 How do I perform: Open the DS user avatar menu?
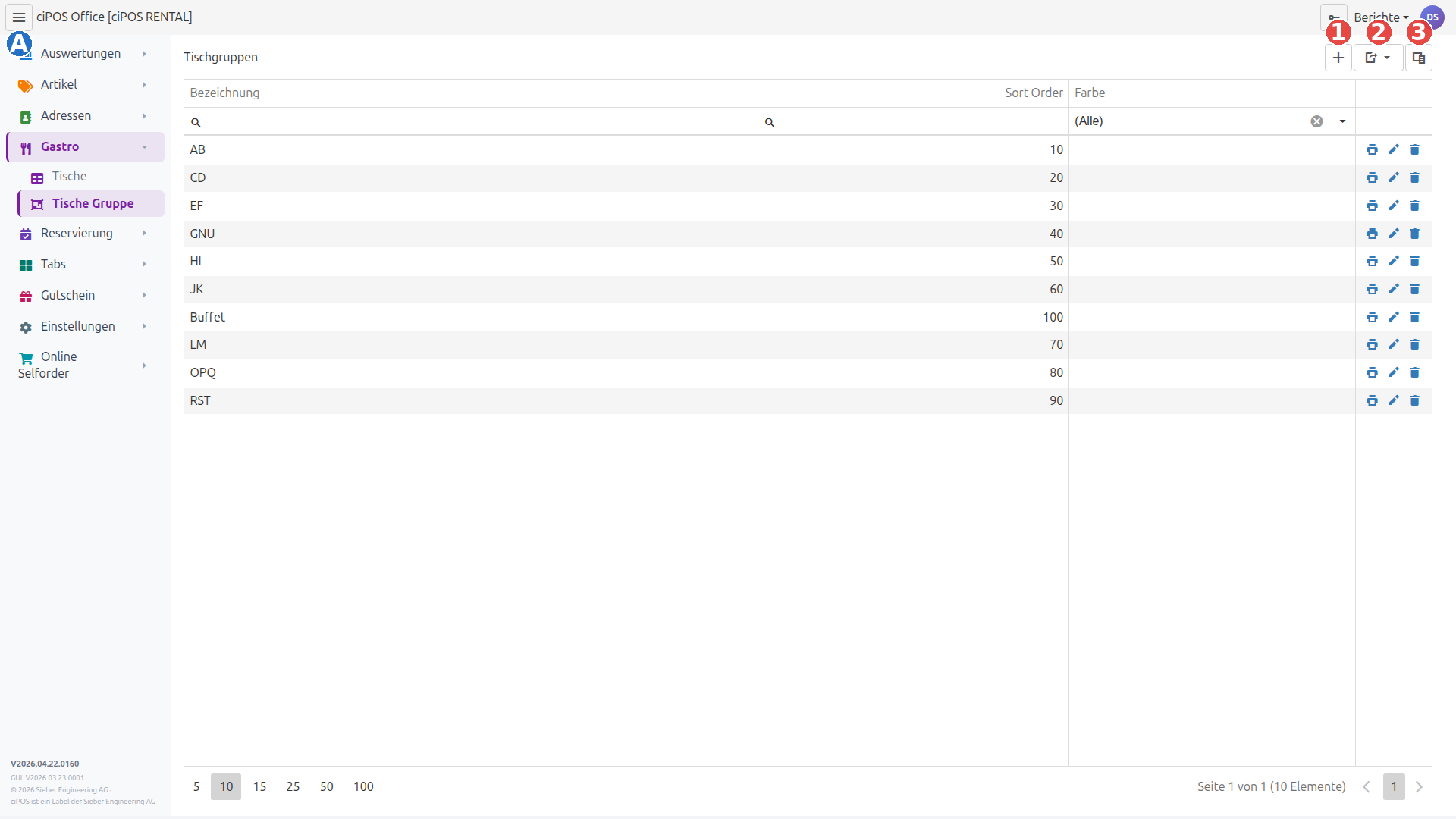[x=1432, y=17]
